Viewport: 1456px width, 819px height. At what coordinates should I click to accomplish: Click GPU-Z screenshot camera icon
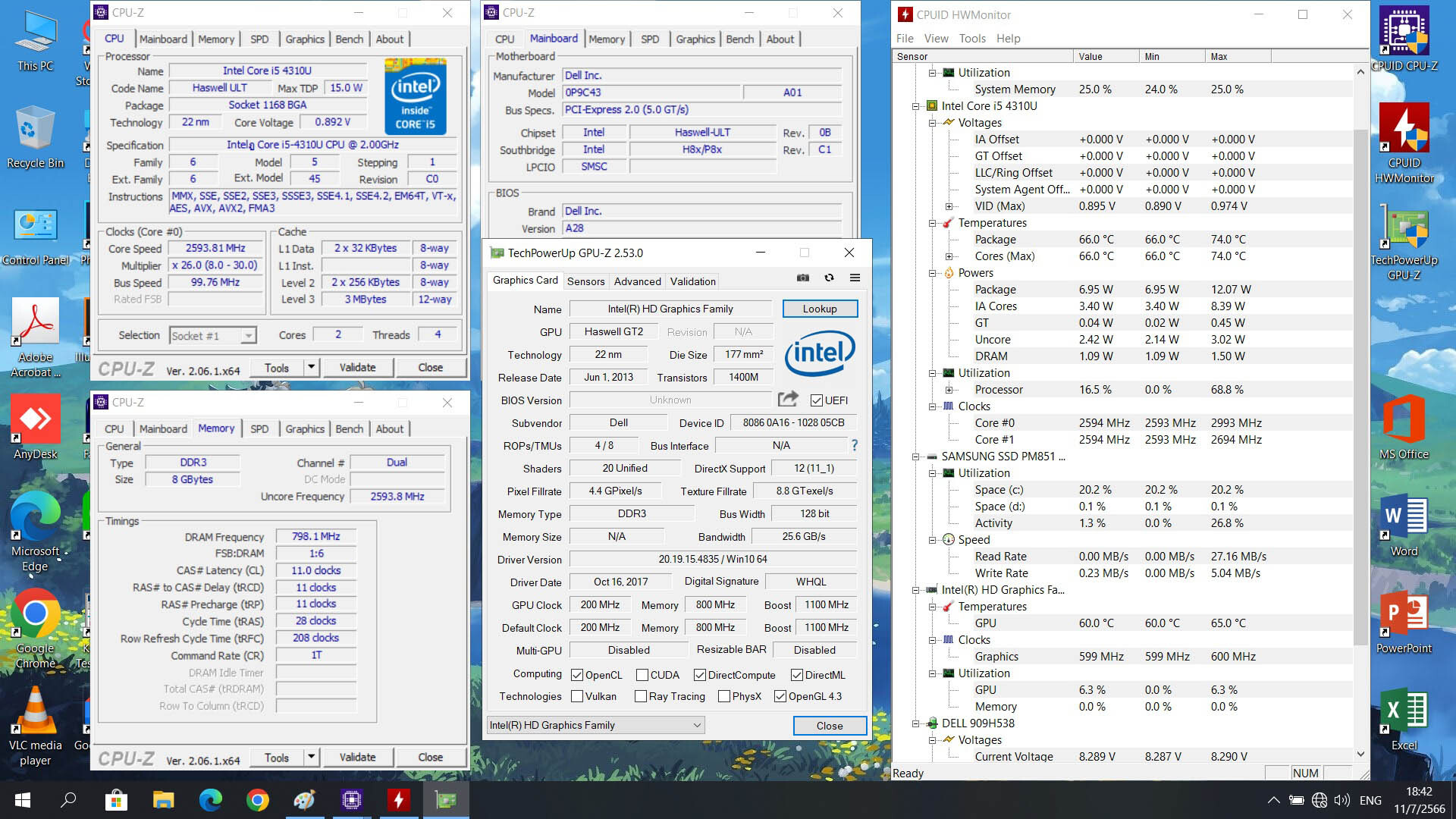802,278
